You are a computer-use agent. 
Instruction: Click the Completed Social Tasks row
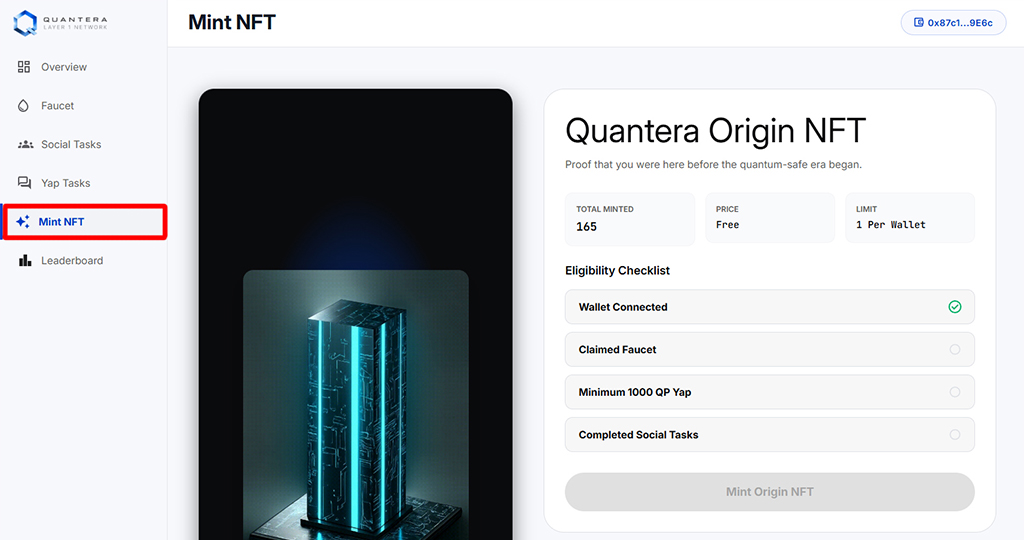point(769,435)
